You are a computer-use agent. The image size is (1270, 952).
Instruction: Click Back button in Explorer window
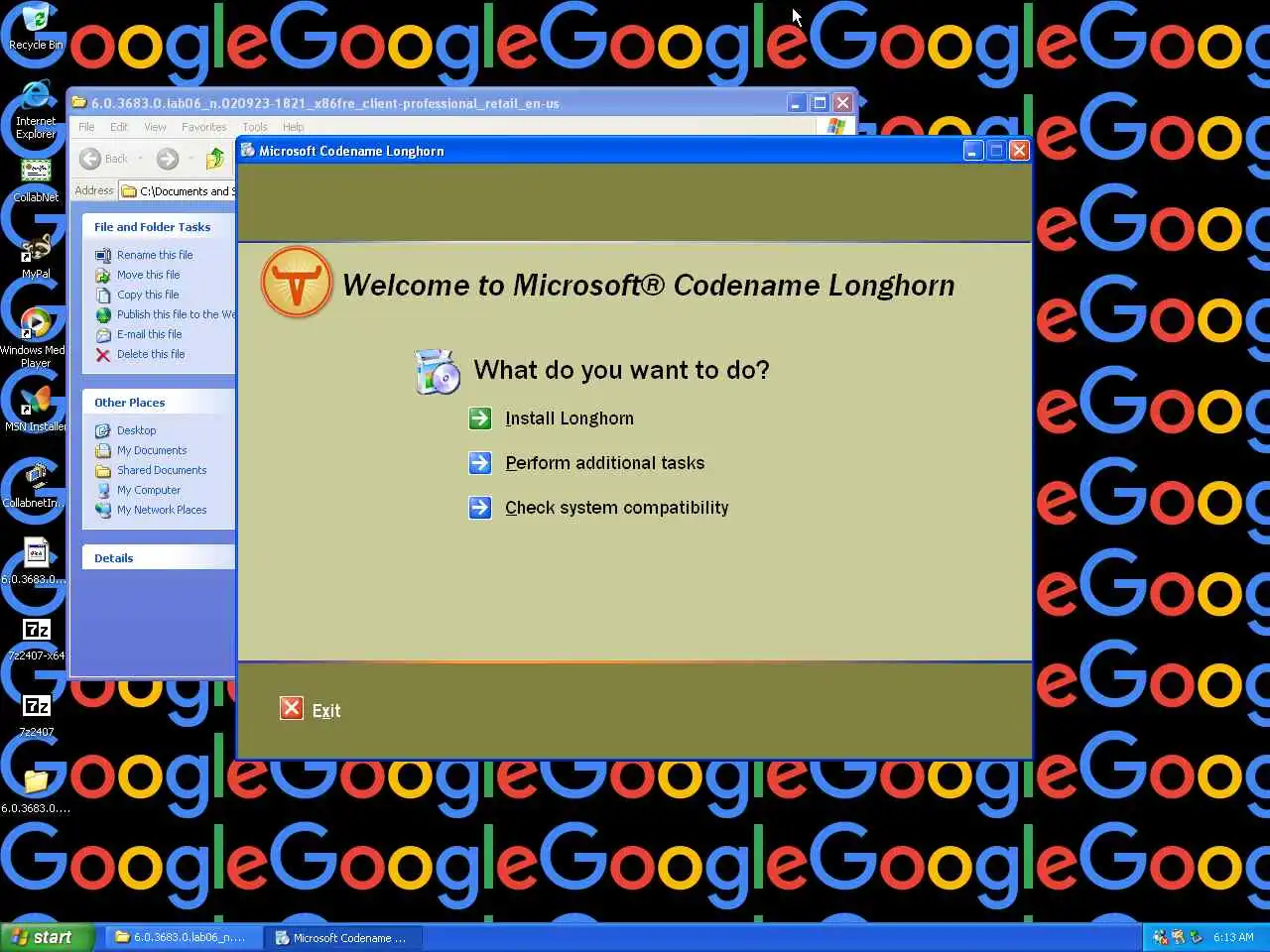tap(104, 159)
